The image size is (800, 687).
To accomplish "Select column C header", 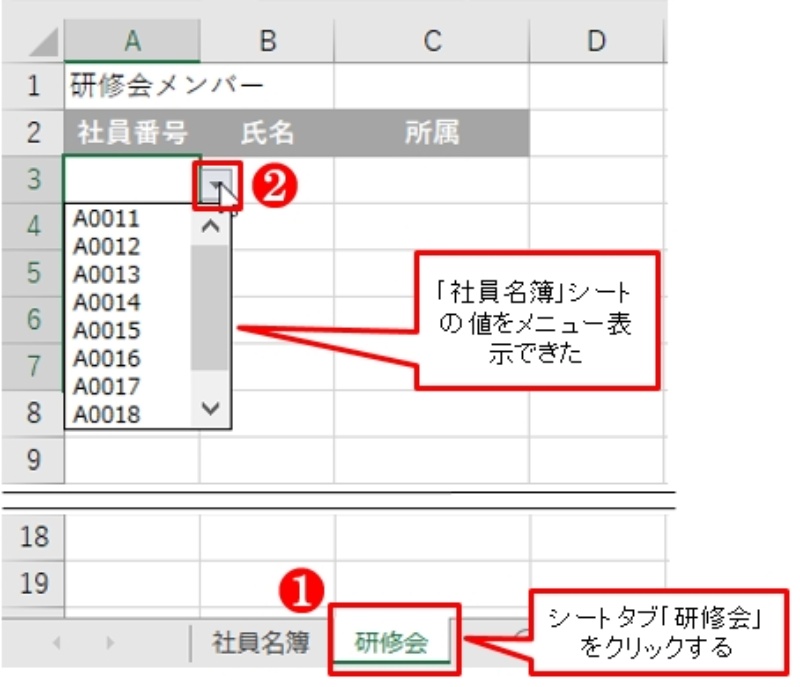I will (432, 39).
